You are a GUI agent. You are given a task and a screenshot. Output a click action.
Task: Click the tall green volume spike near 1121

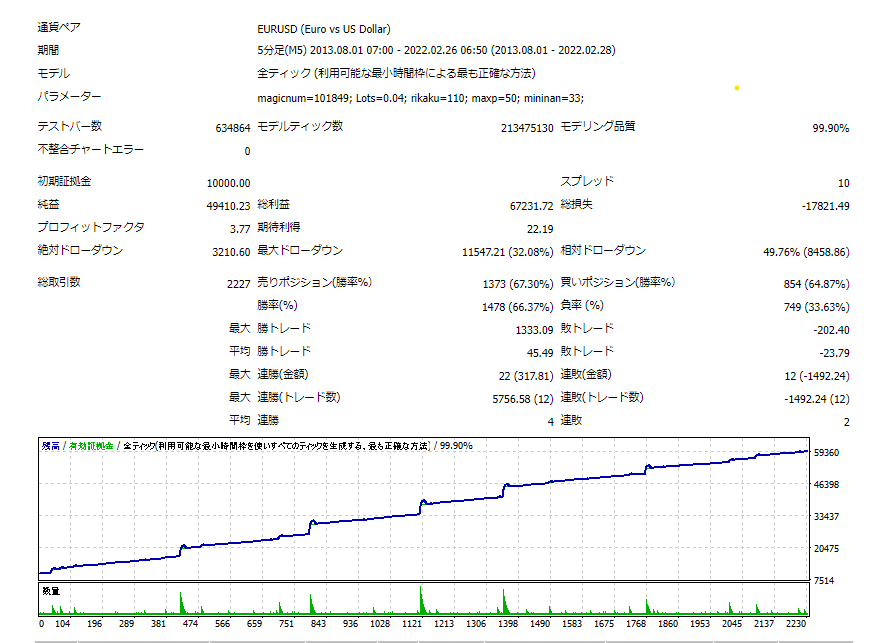421,599
